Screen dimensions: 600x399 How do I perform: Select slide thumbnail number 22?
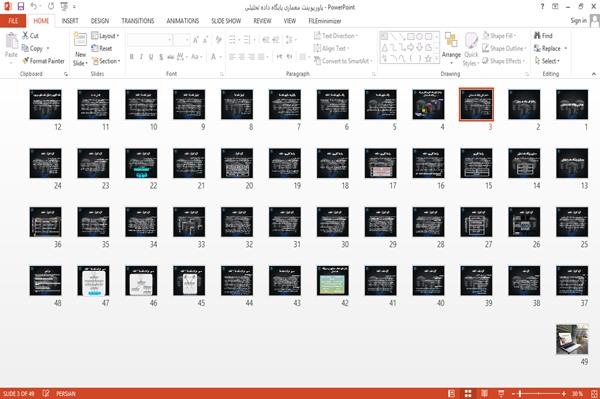pos(141,163)
